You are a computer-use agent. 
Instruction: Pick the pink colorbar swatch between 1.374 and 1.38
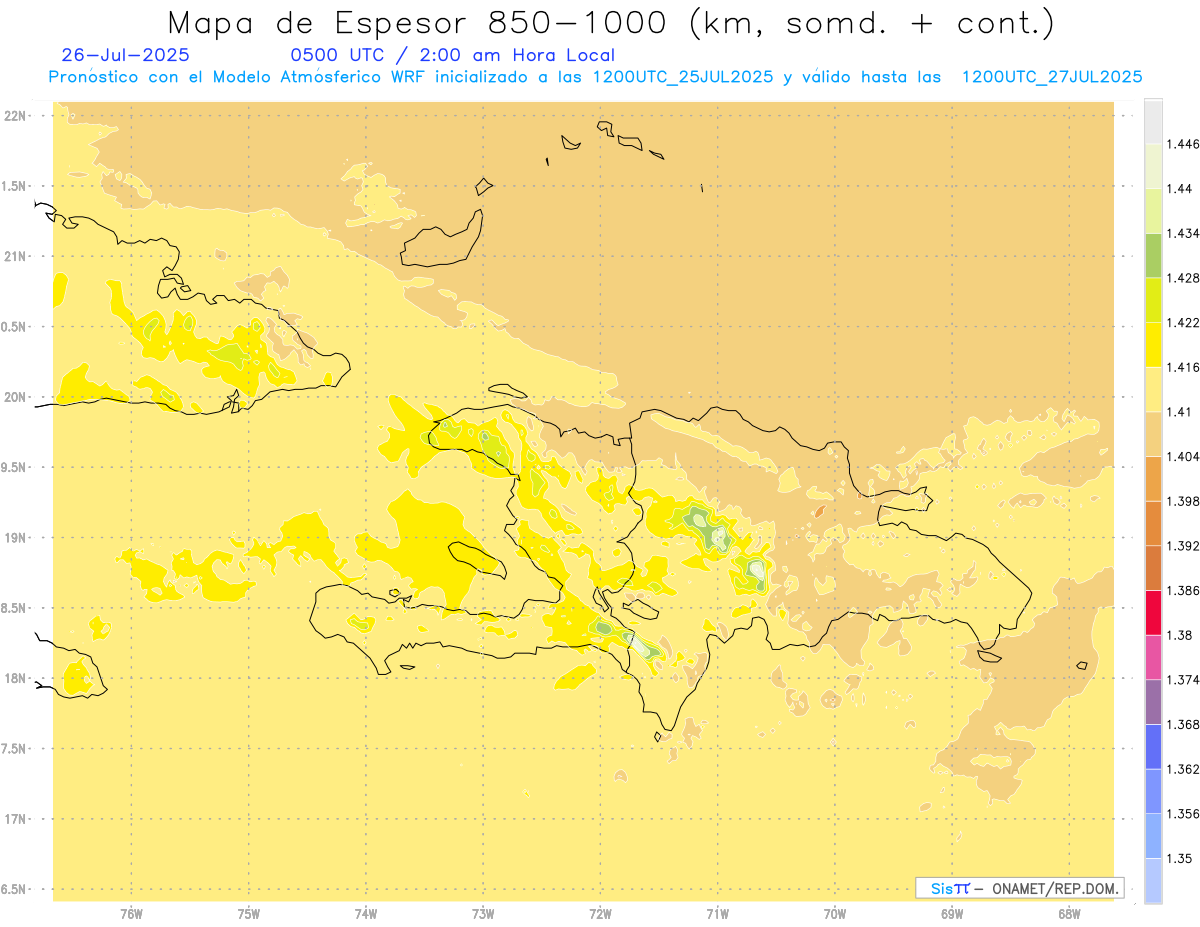(1153, 657)
